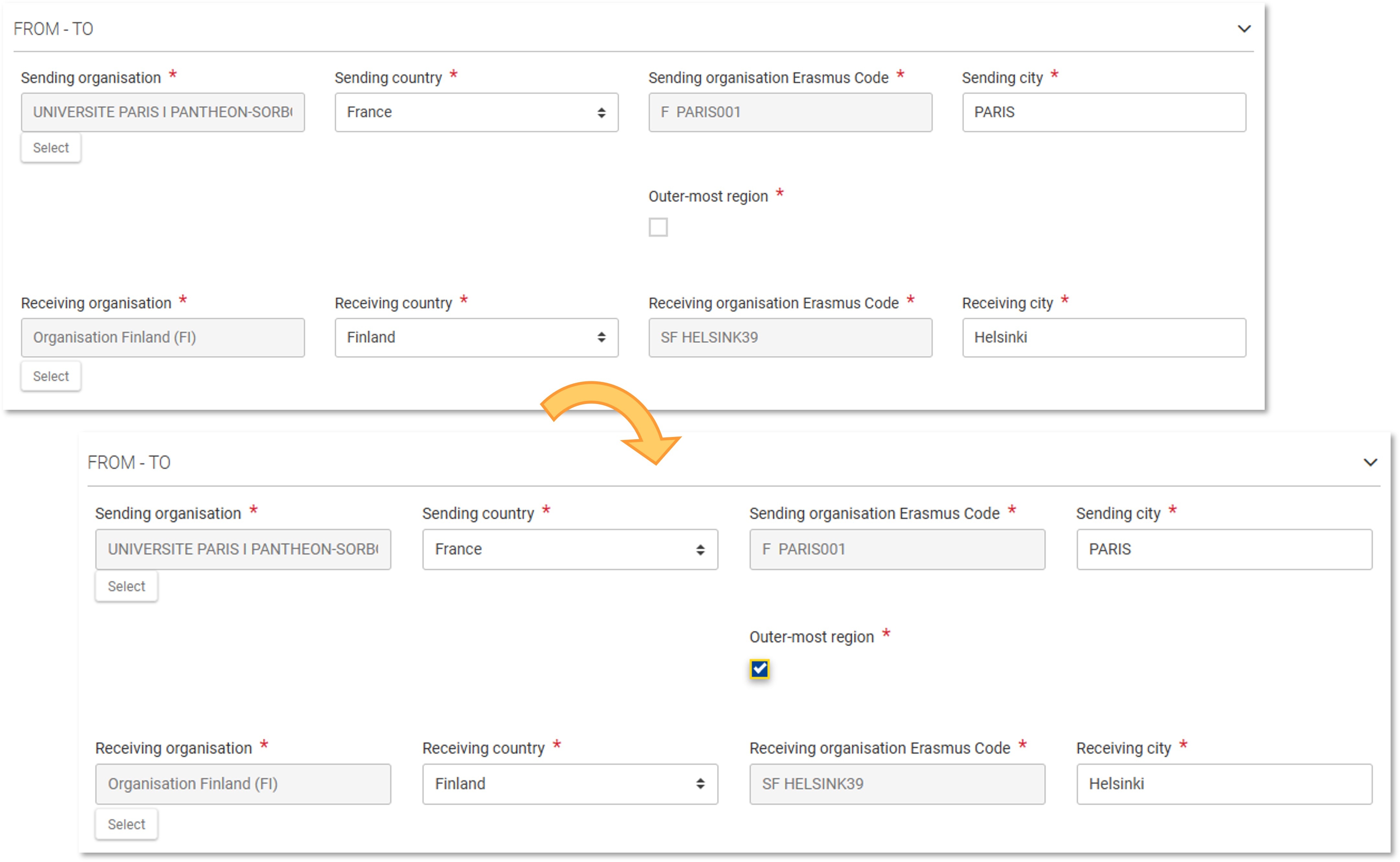Click Sending city field PARIS in upper panel
The height and width of the screenshot is (862, 1400).
(x=1104, y=112)
